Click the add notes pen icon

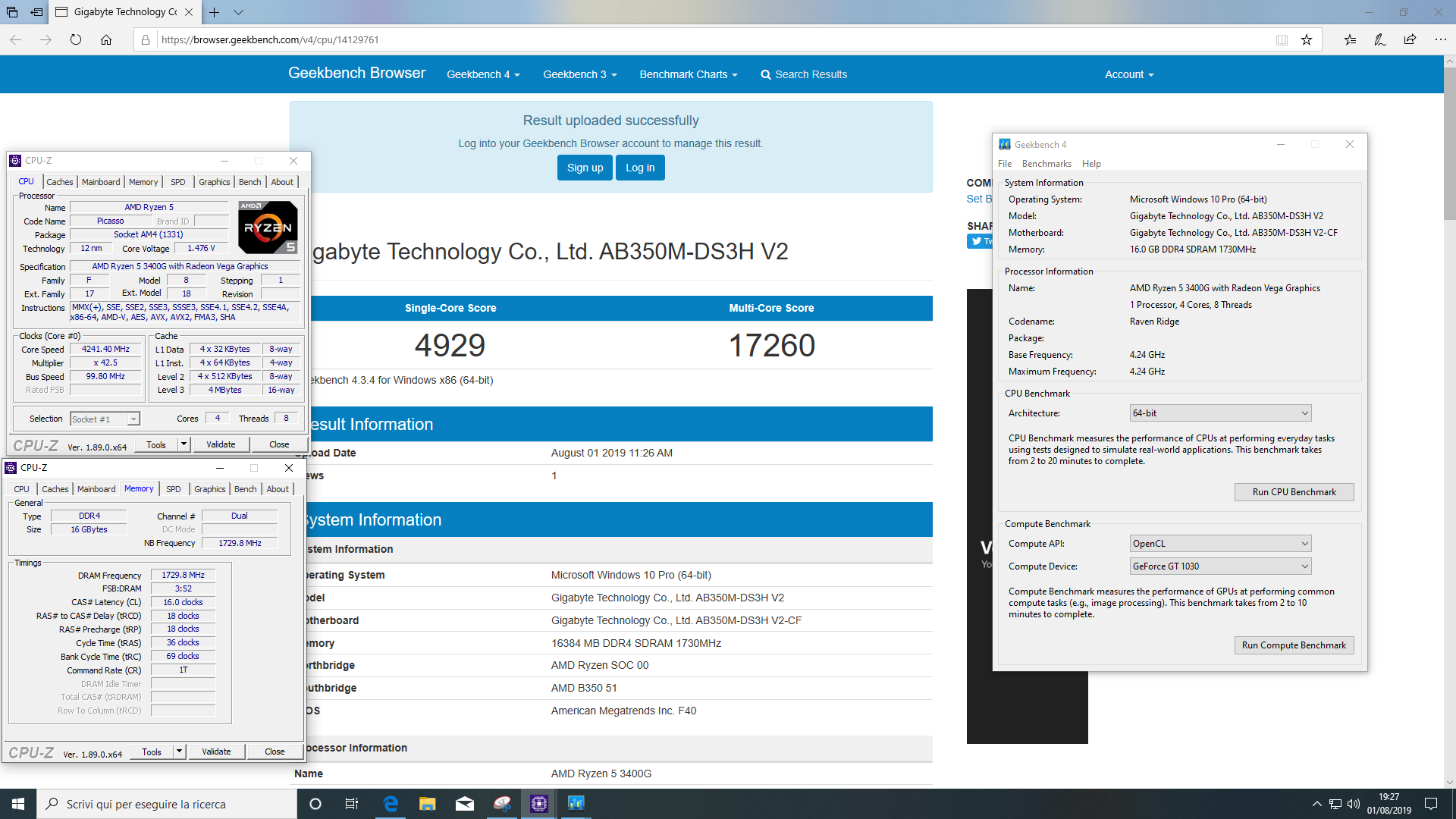point(1380,39)
